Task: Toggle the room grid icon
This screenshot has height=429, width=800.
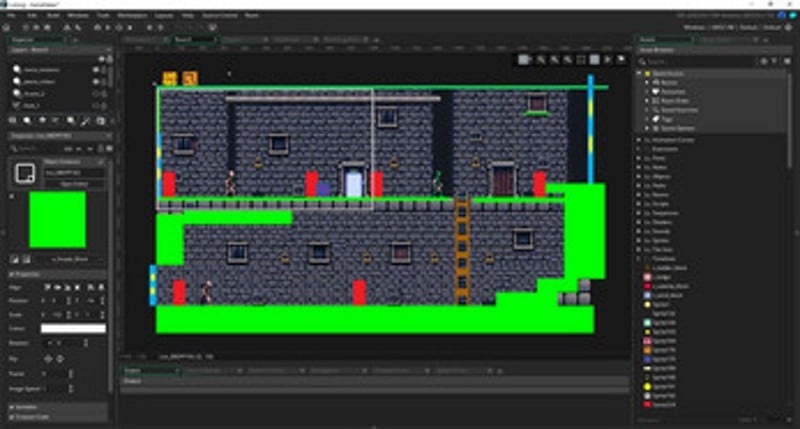Action: point(523,60)
